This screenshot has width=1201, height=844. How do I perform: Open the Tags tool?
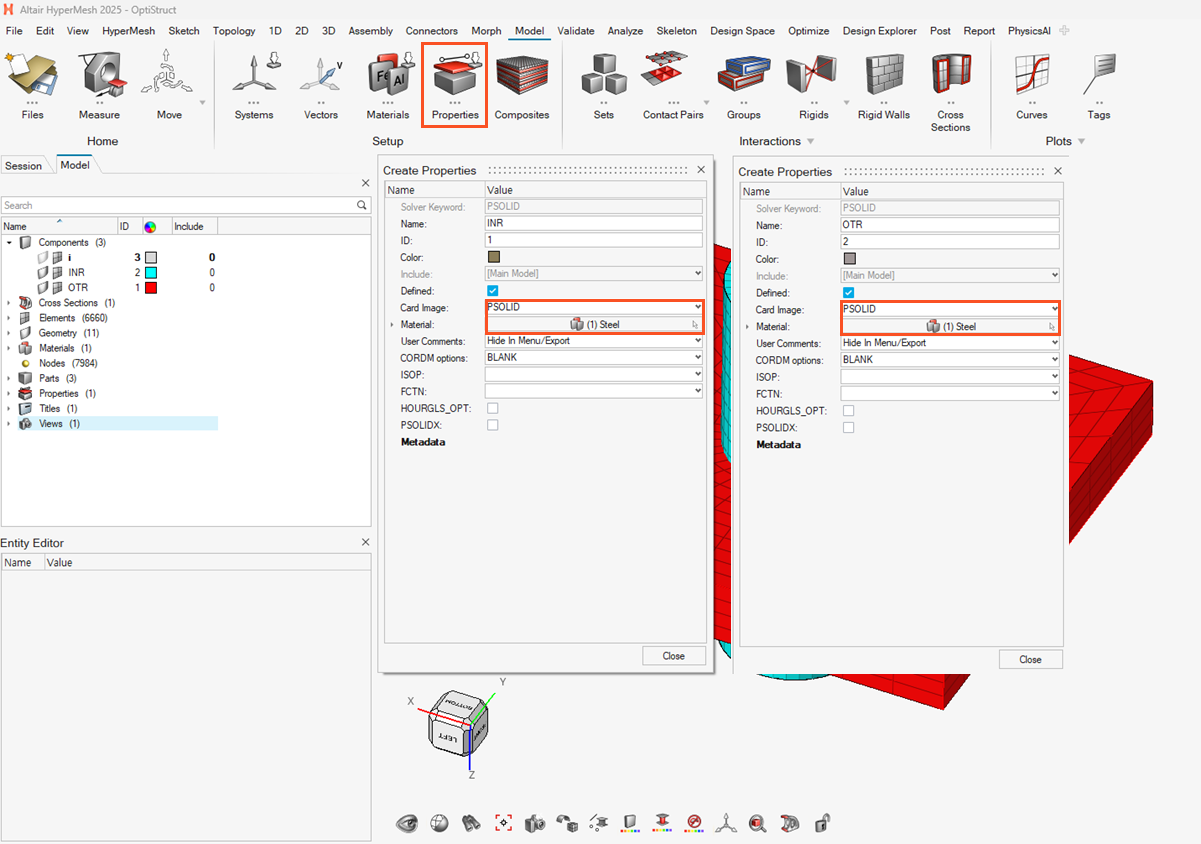pyautogui.click(x=1099, y=87)
